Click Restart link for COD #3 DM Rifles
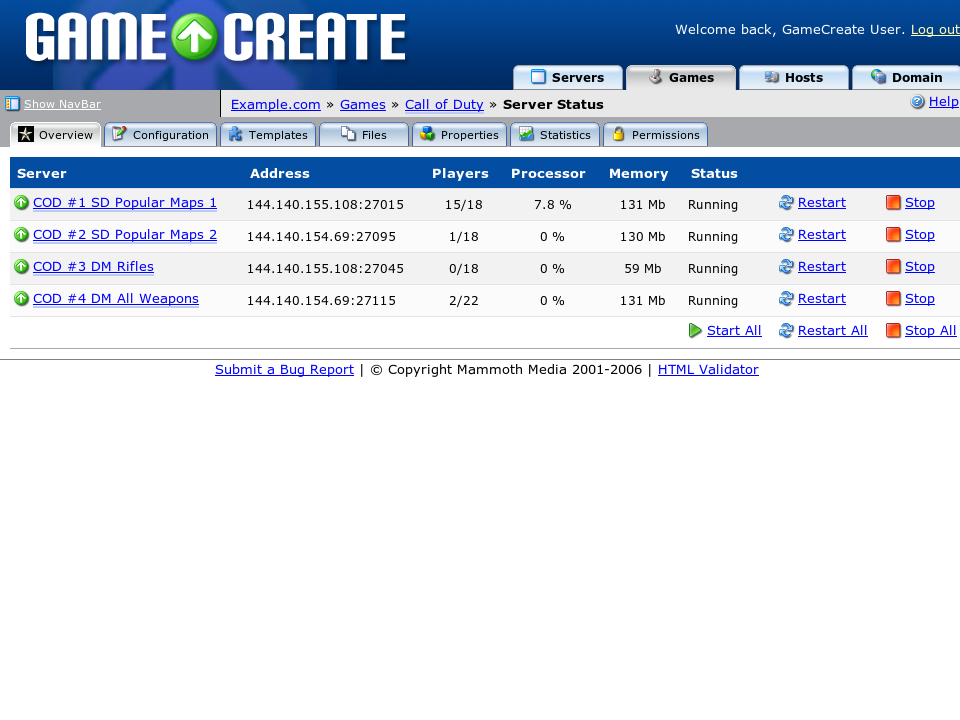 click(822, 266)
